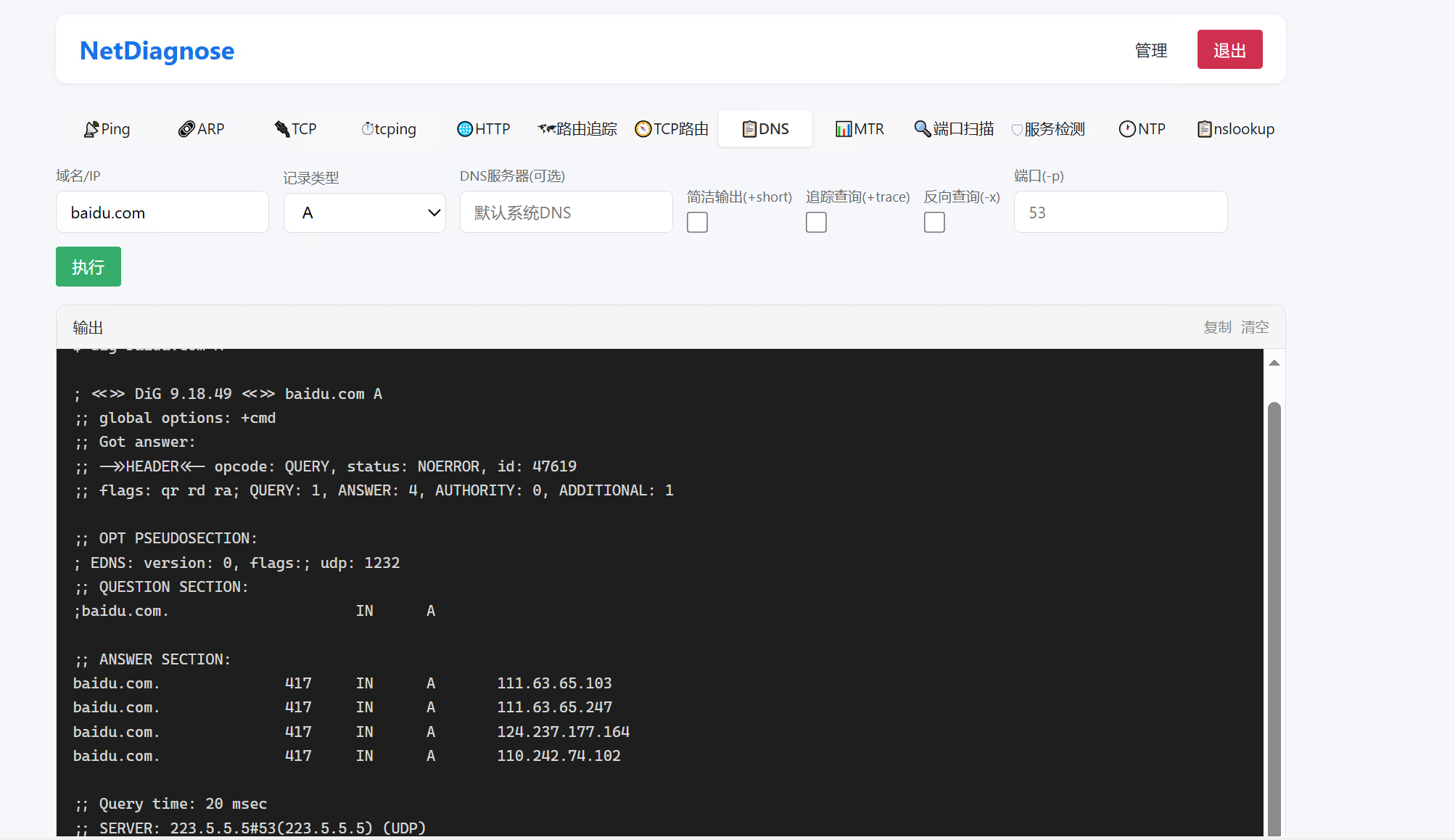Focus the 域名/IP field containing baidu.com
Screen dimensions: 1455x840
coord(162,213)
